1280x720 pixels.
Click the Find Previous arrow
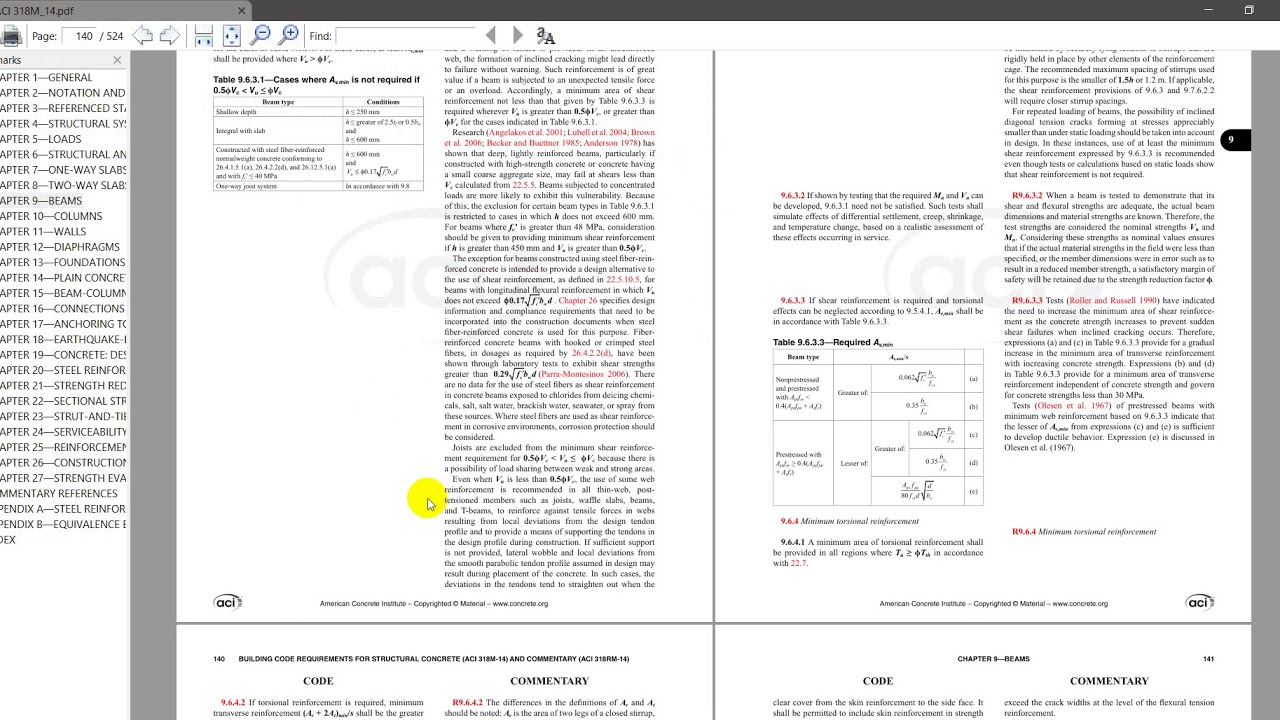[x=490, y=36]
